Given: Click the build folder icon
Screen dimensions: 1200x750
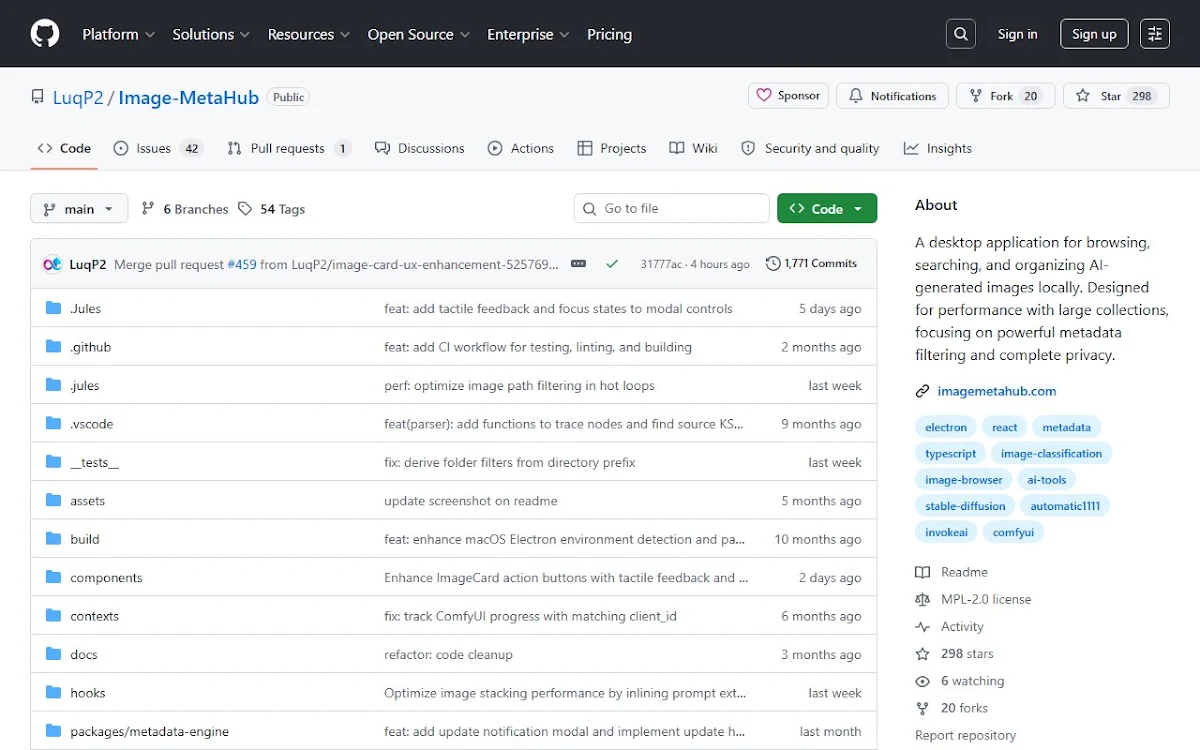Looking at the screenshot, I should click(53, 539).
